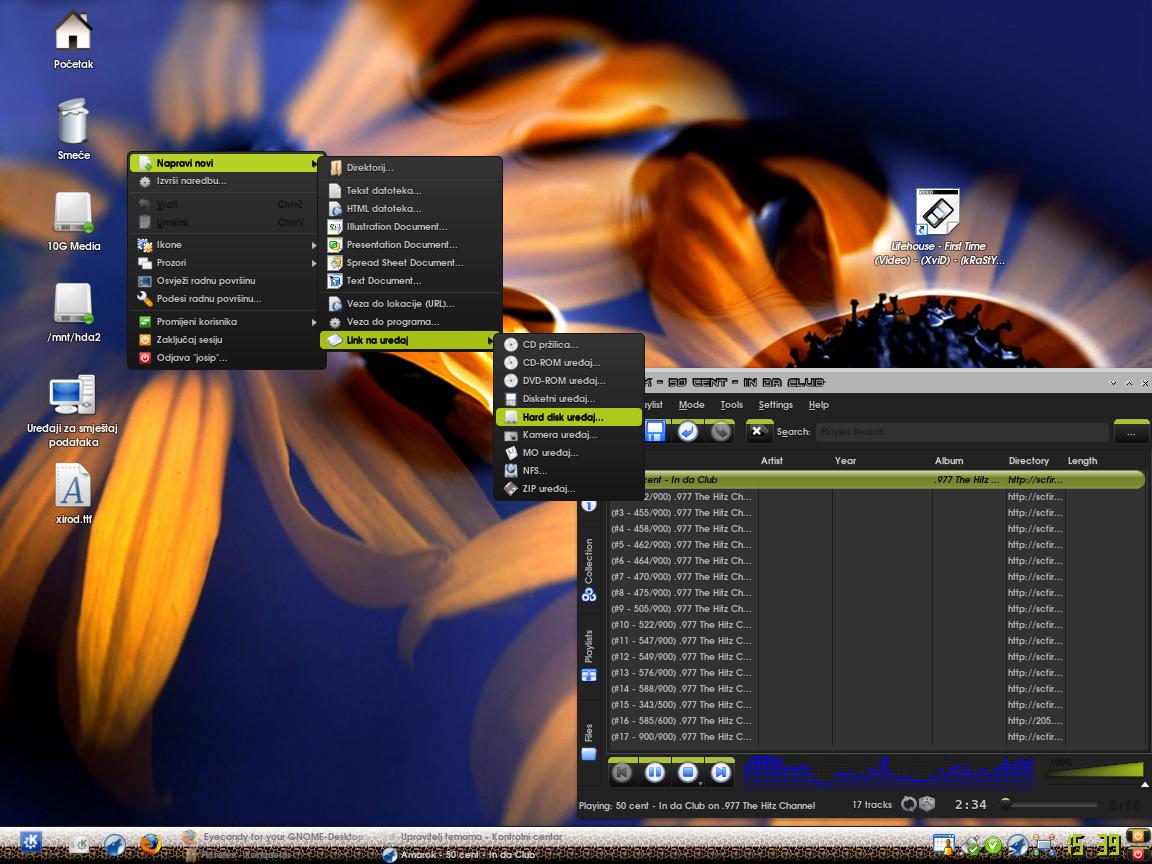Create new Text Document...
Viewport: 1152px width, 864px height.
410,281
